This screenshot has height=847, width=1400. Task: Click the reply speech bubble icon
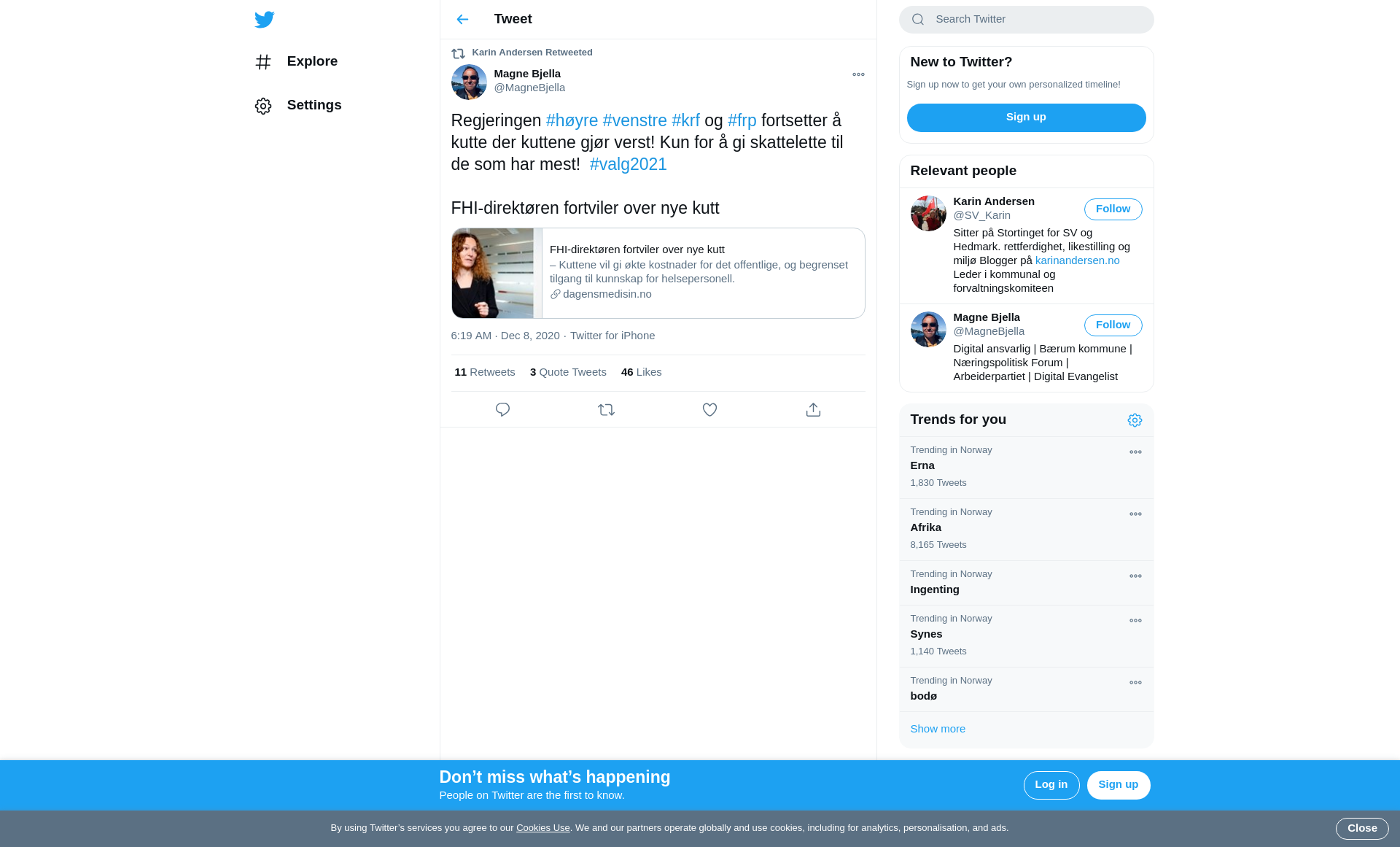(502, 410)
